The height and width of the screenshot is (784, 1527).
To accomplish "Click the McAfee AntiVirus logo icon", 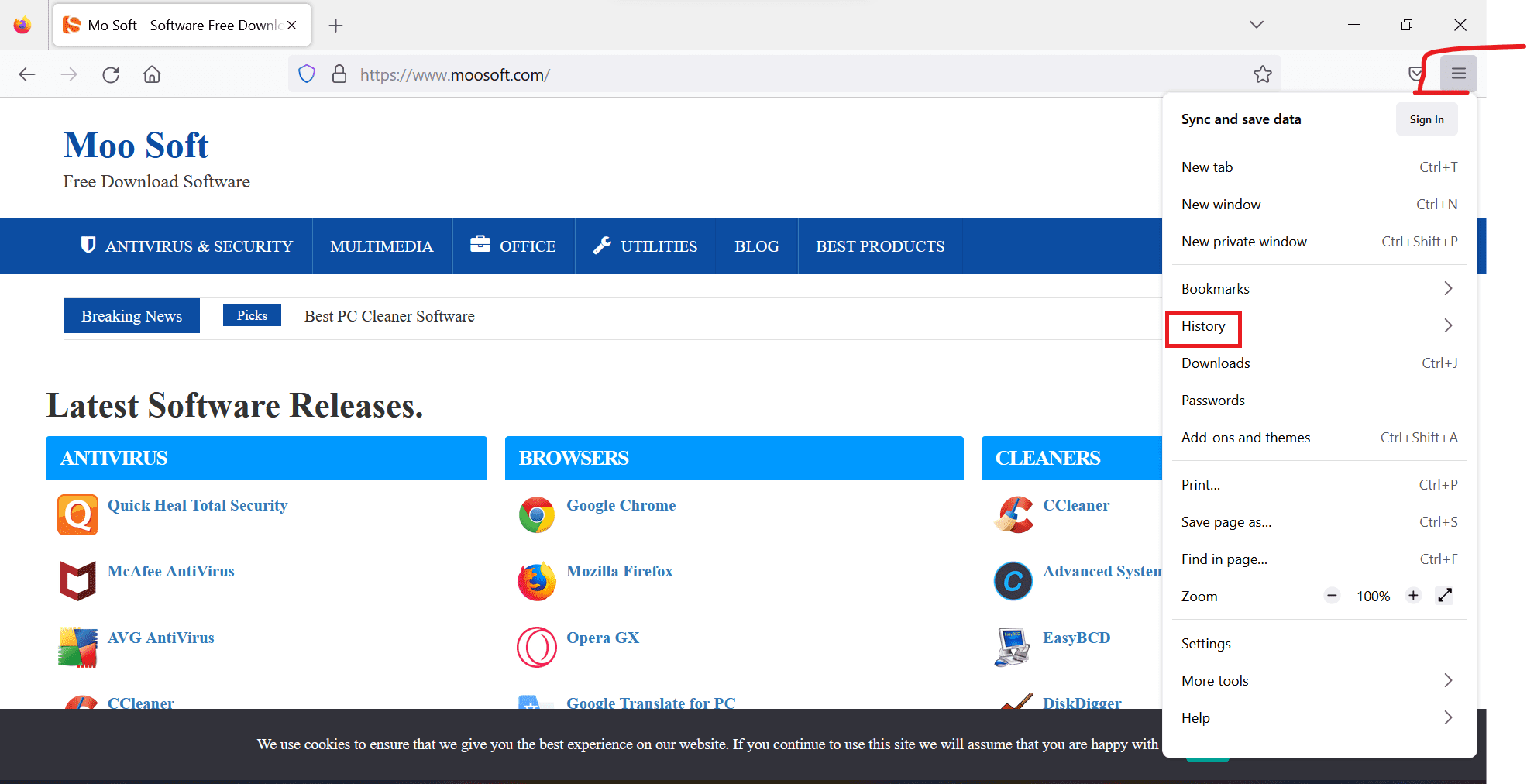I will [77, 580].
